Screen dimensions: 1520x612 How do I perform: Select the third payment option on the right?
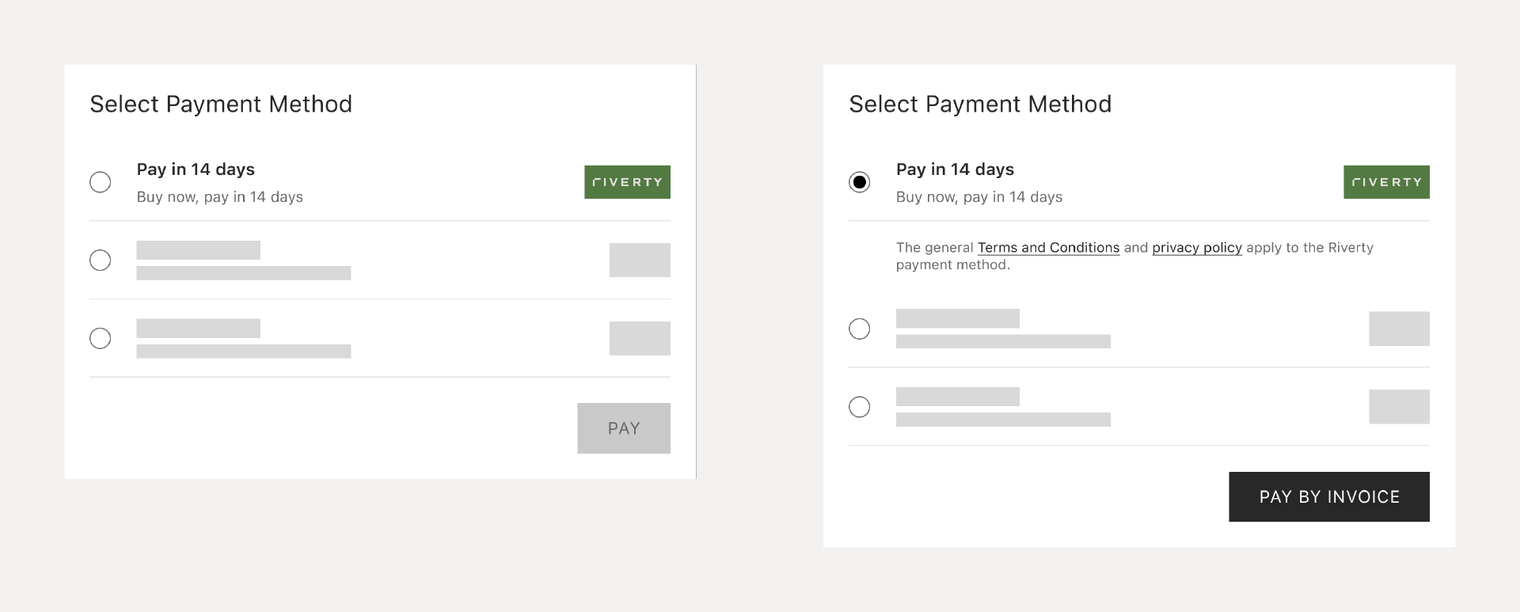pos(859,407)
